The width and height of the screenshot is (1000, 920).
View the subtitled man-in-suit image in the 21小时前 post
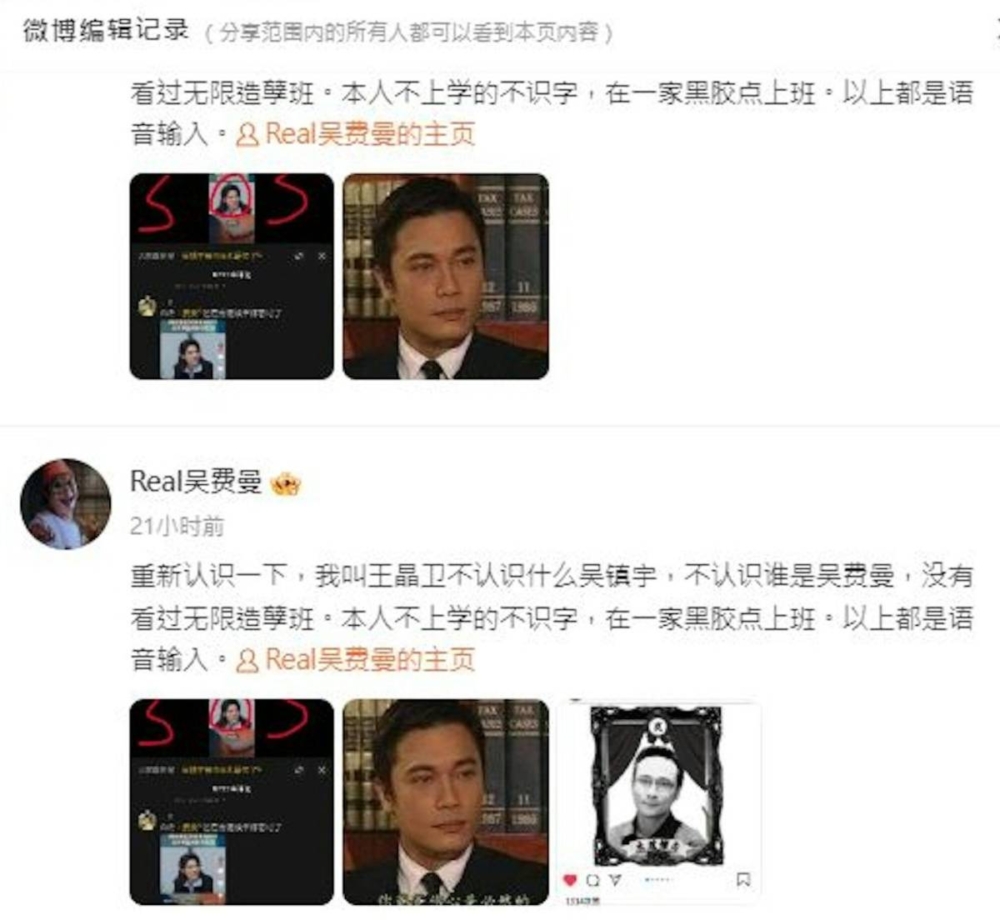[446, 802]
